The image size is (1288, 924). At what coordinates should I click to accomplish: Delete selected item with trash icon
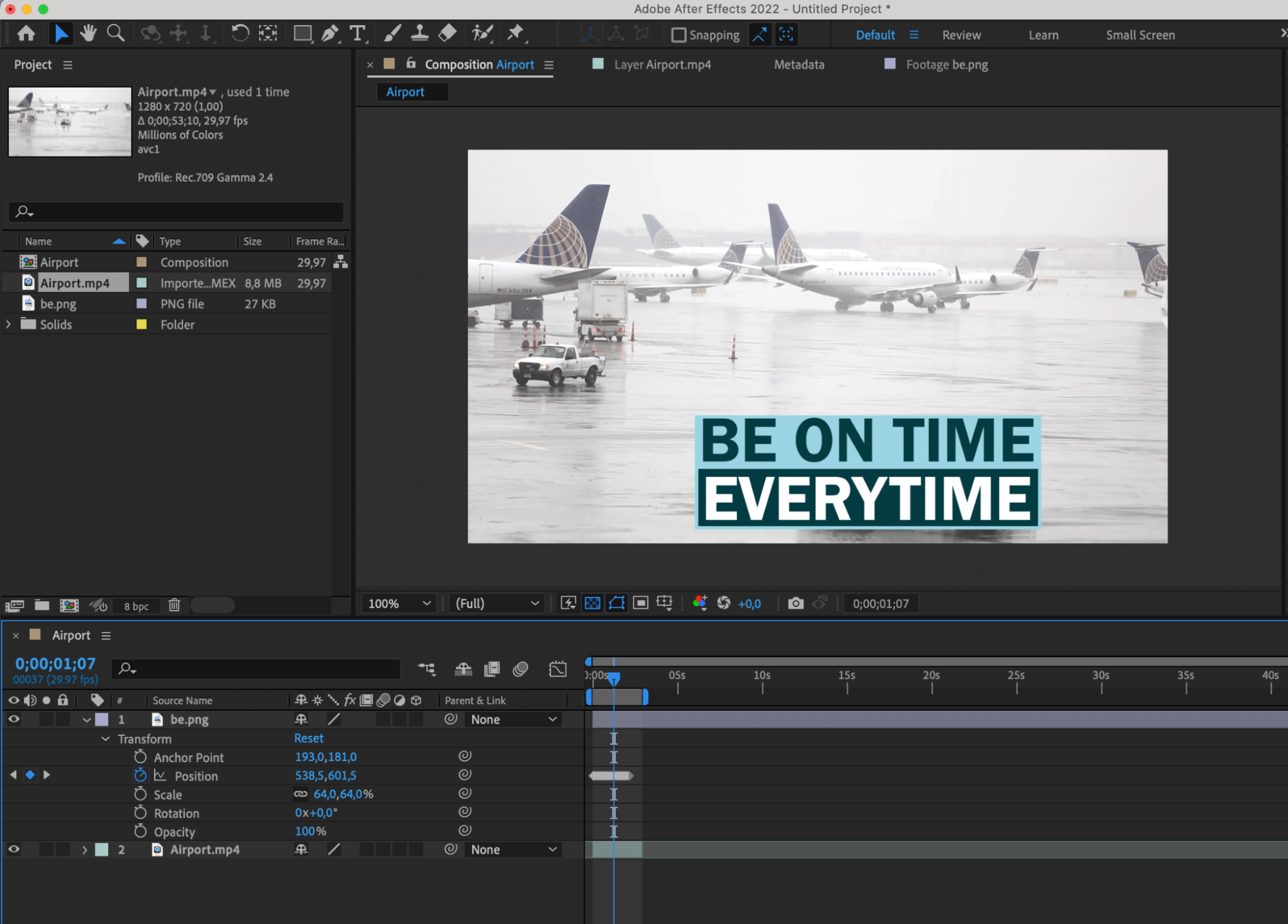174,605
